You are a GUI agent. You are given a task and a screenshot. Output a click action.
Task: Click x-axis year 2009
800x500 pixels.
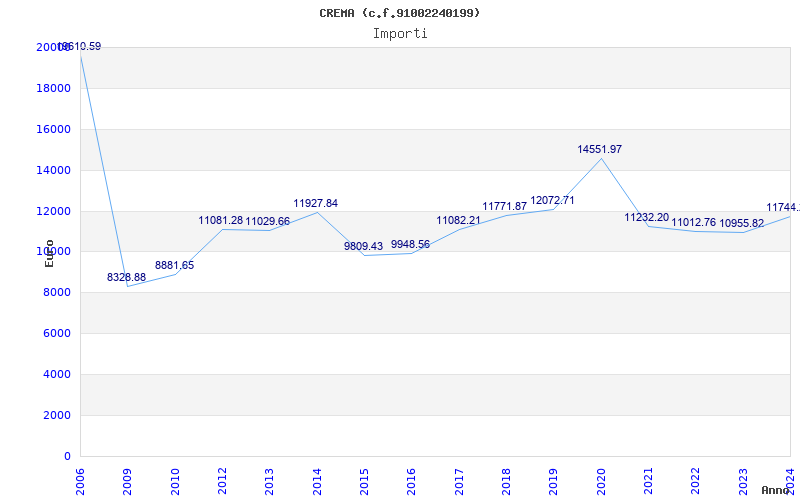click(x=128, y=482)
